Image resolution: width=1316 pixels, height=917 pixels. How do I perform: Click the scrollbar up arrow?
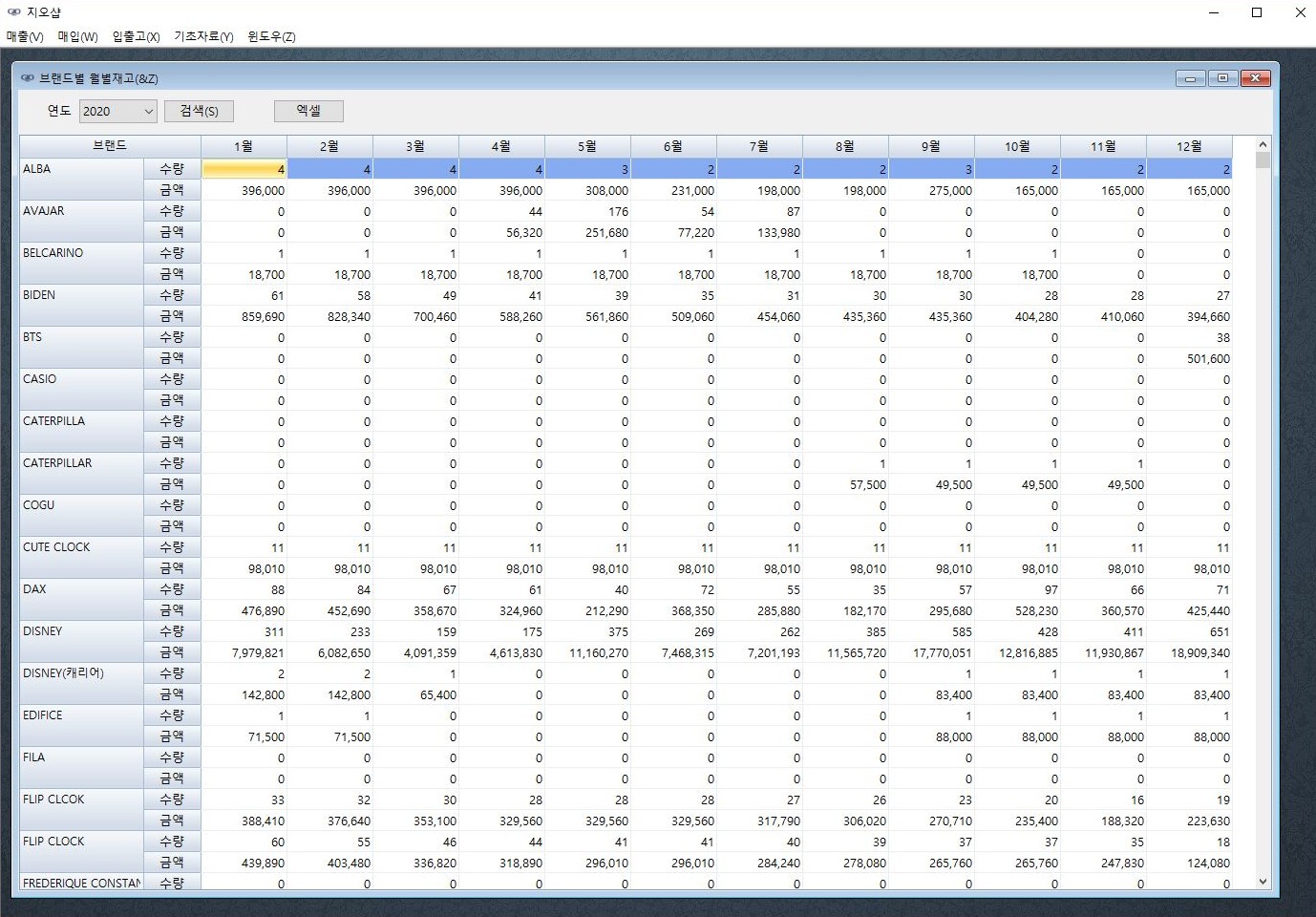(x=1263, y=144)
